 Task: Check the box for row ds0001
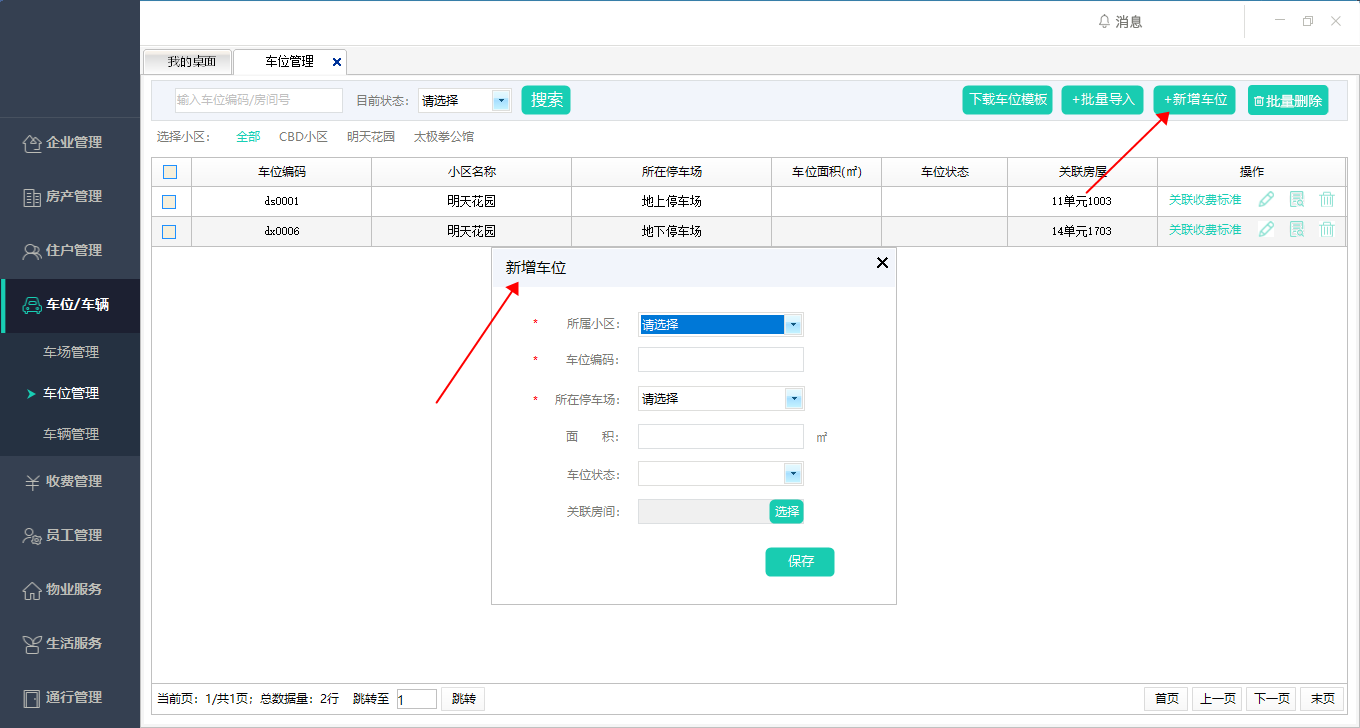pyautogui.click(x=170, y=202)
